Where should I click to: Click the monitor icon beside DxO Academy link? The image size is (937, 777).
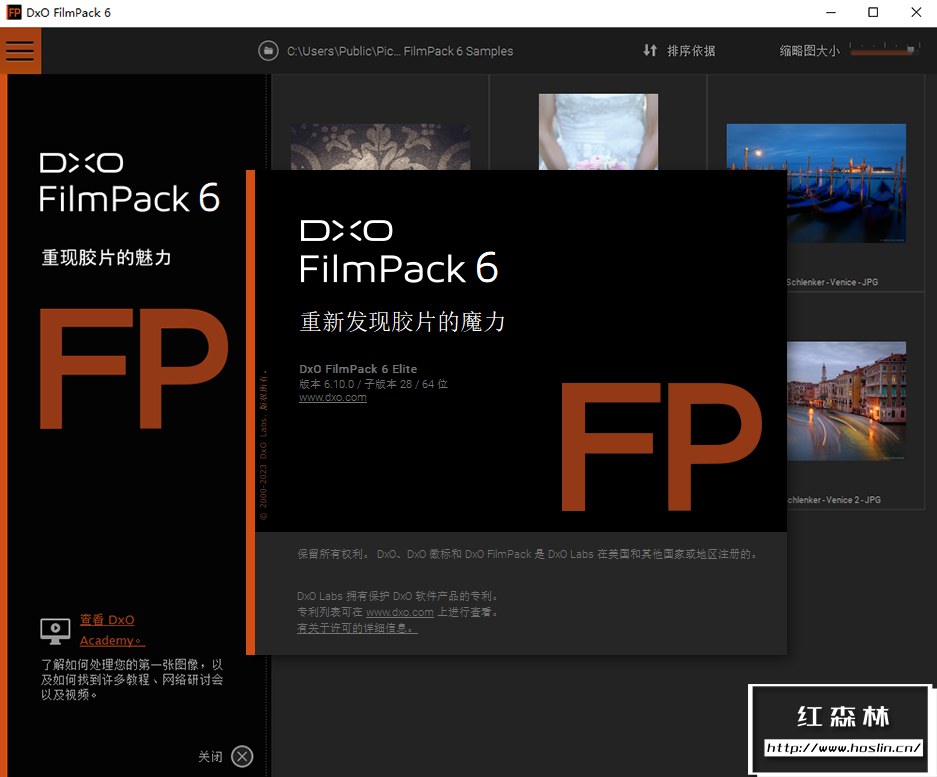(x=55, y=630)
